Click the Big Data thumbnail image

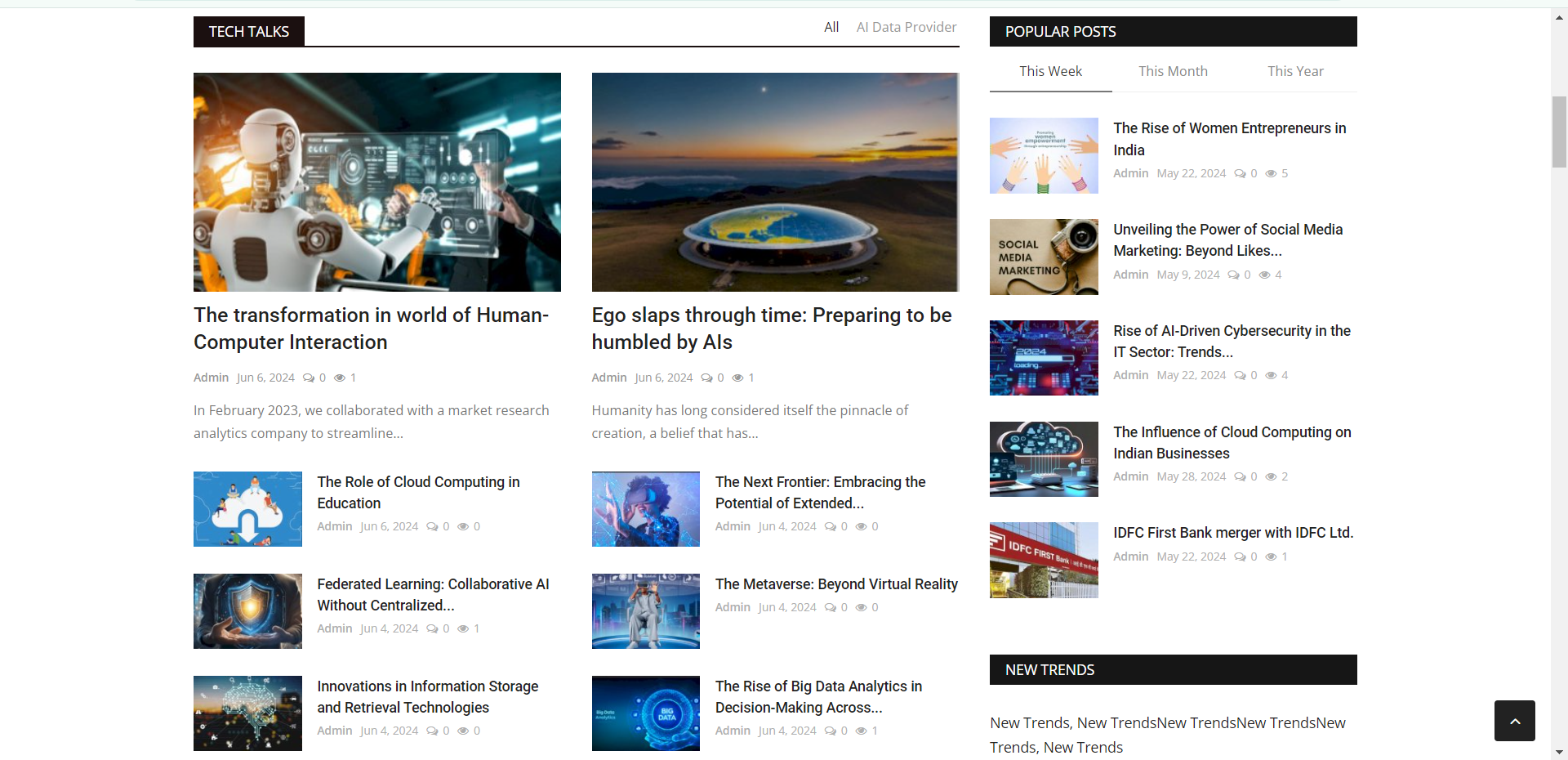(x=646, y=713)
